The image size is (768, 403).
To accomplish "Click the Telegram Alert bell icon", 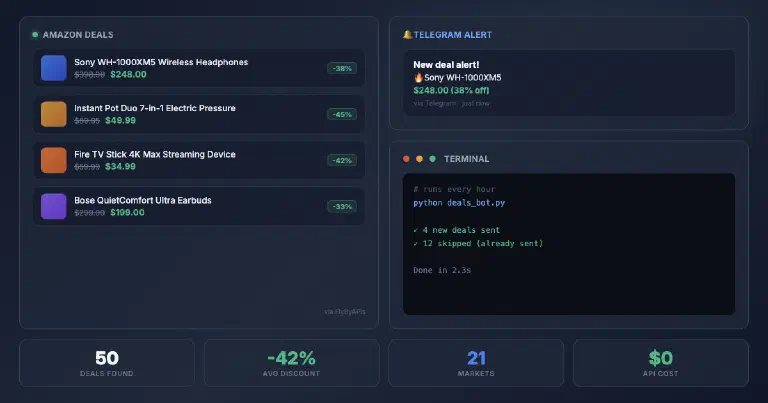I will tap(408, 35).
